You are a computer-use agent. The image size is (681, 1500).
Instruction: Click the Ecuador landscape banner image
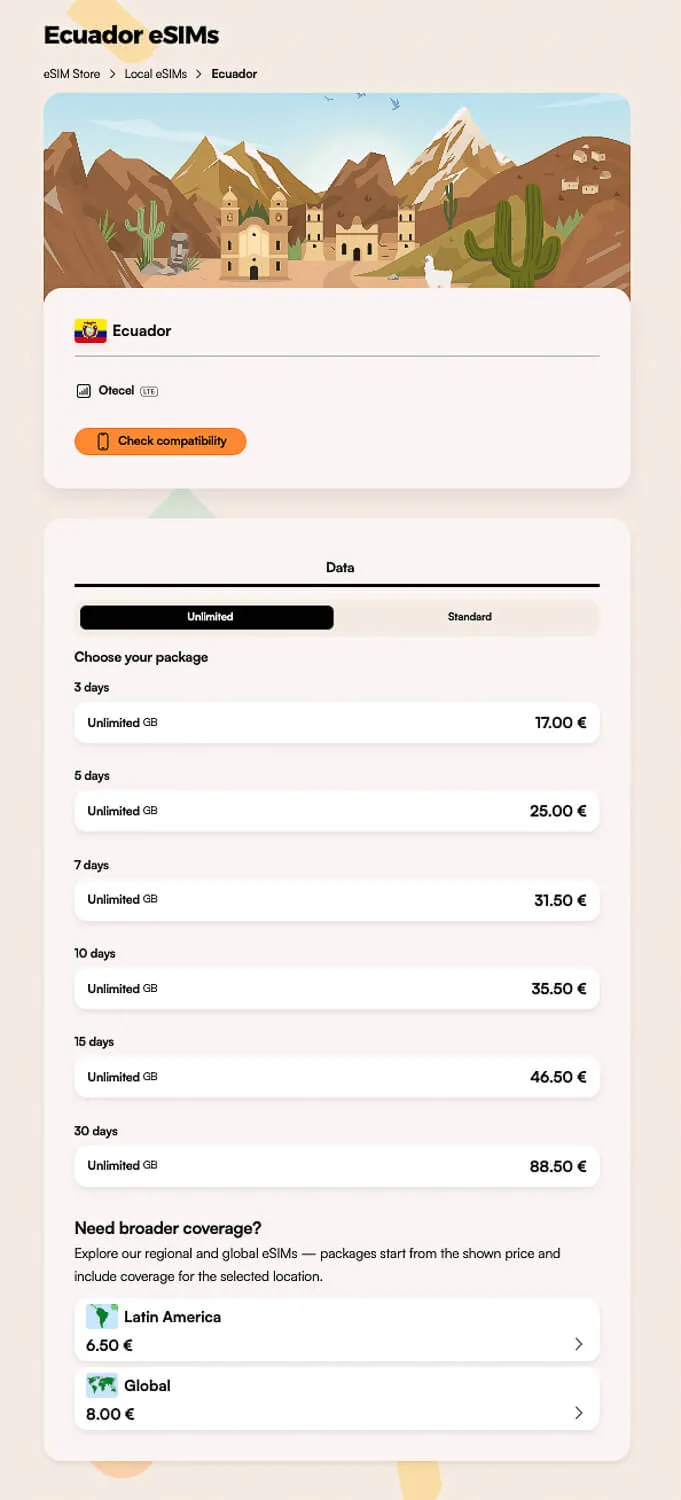pos(337,192)
